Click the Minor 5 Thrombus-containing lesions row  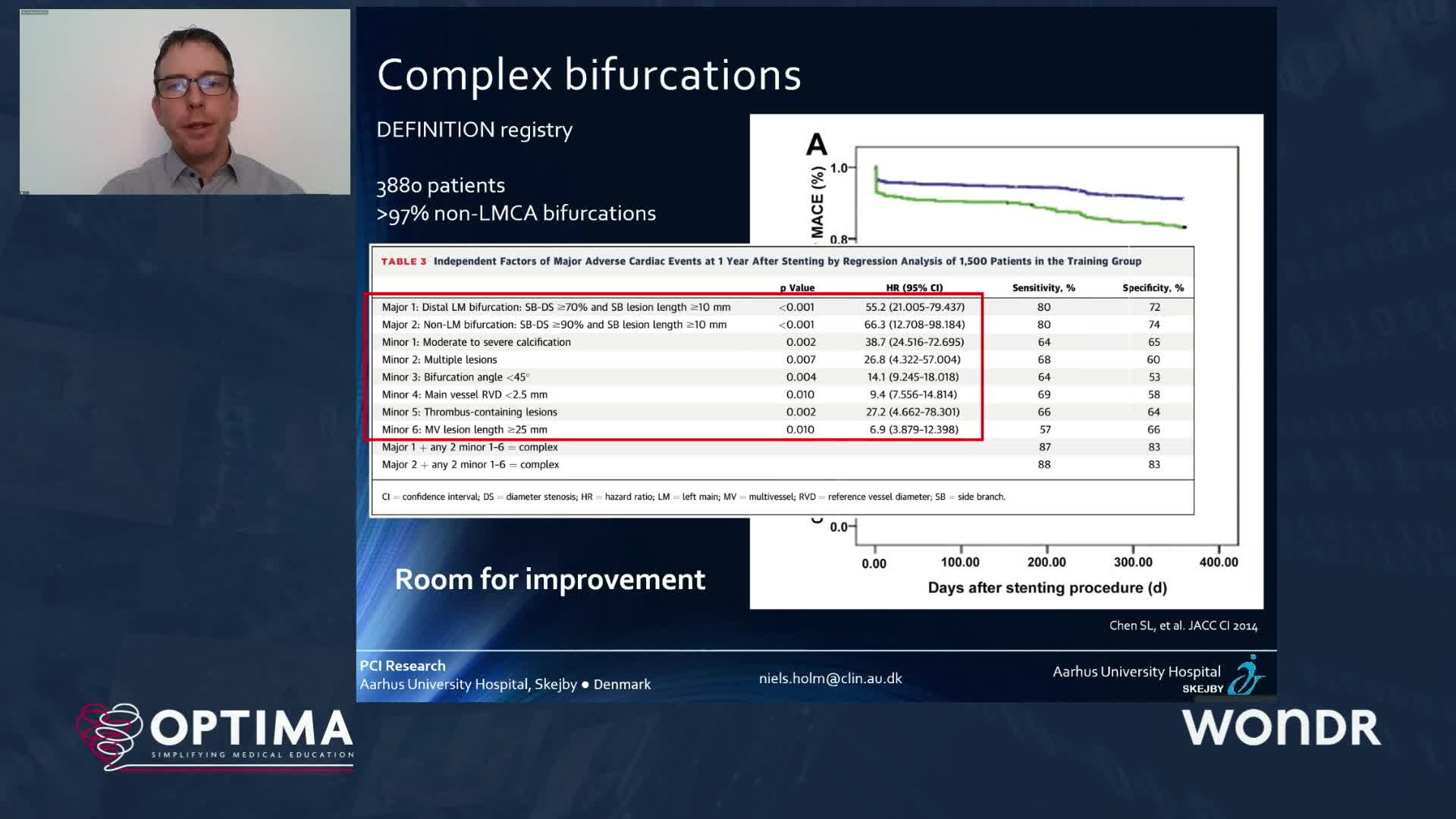[469, 412]
